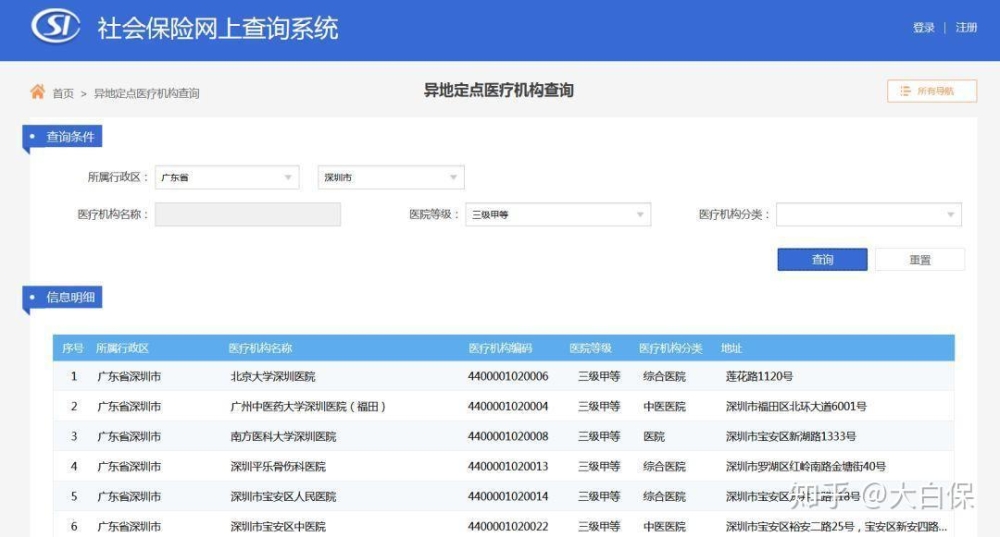Click the orange home icon in breadcrumb
Viewport: 1000px width, 537px height.
pos(38,92)
